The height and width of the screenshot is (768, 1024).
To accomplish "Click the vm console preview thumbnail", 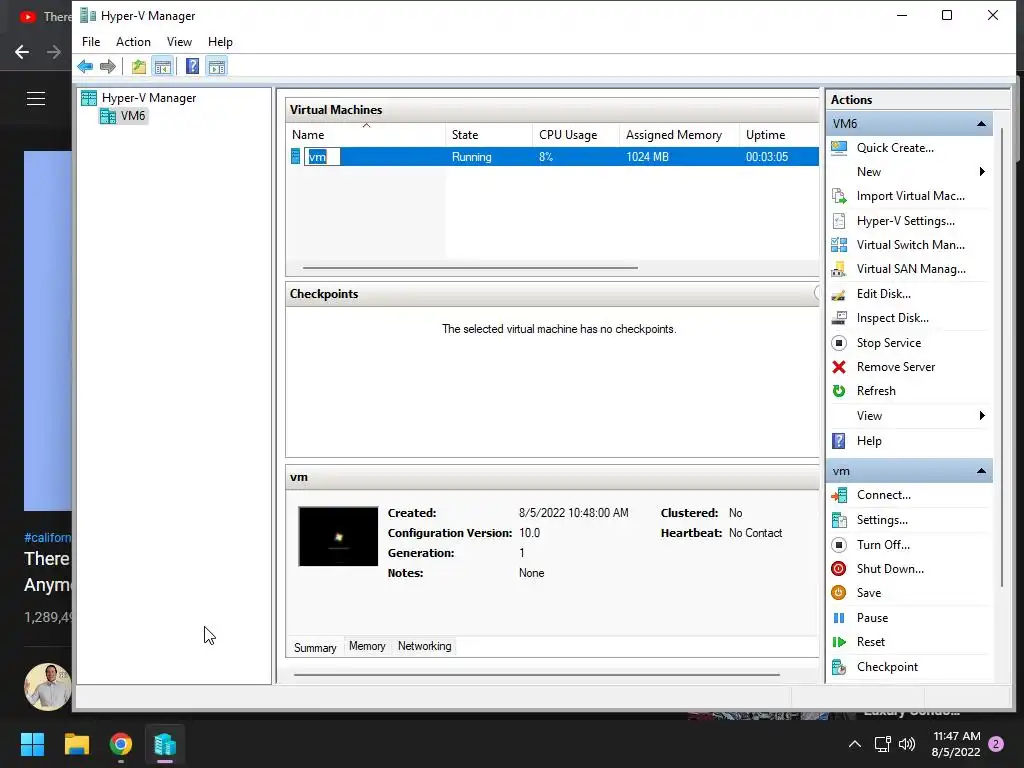I will [338, 536].
